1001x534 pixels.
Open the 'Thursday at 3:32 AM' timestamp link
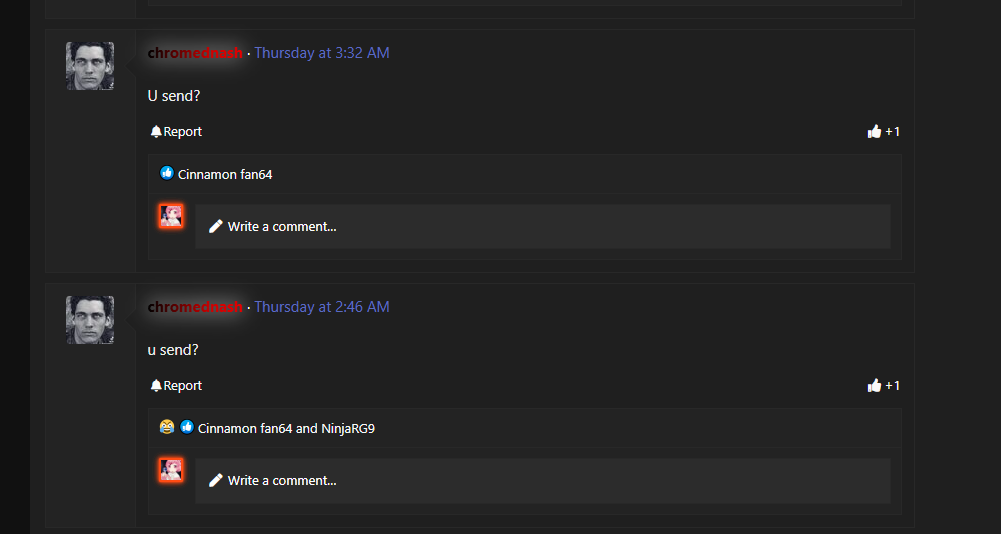tap(322, 53)
